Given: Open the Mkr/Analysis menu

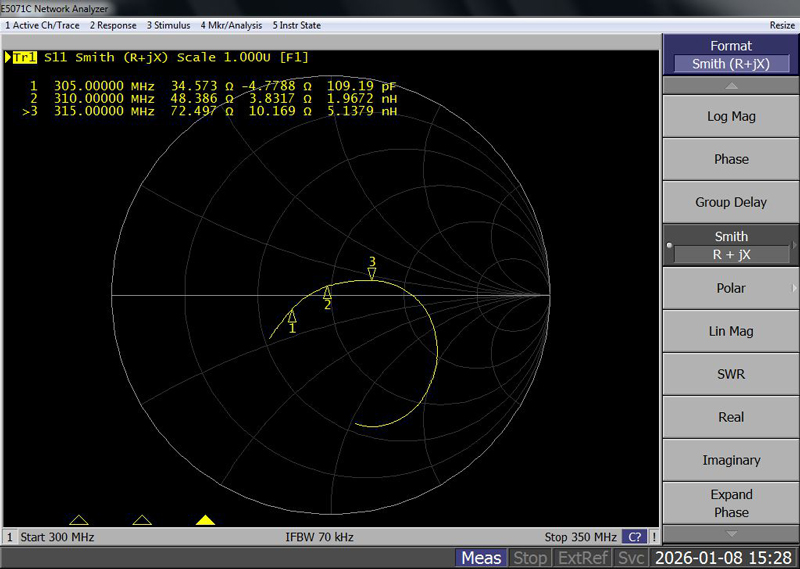Looking at the screenshot, I should (231, 25).
